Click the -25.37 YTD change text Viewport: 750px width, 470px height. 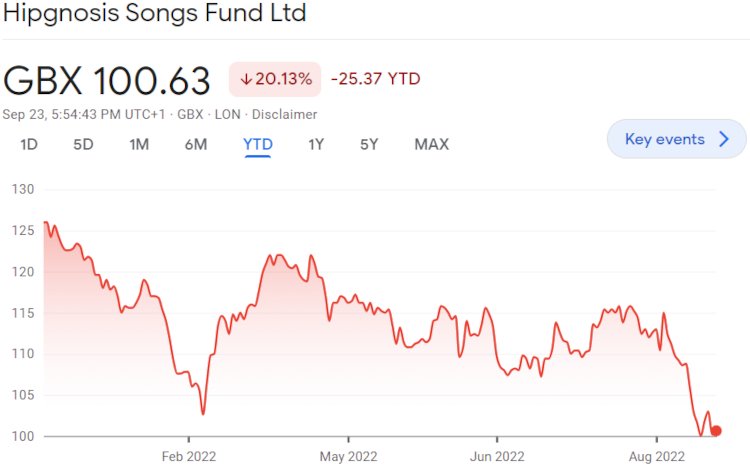tap(375, 79)
